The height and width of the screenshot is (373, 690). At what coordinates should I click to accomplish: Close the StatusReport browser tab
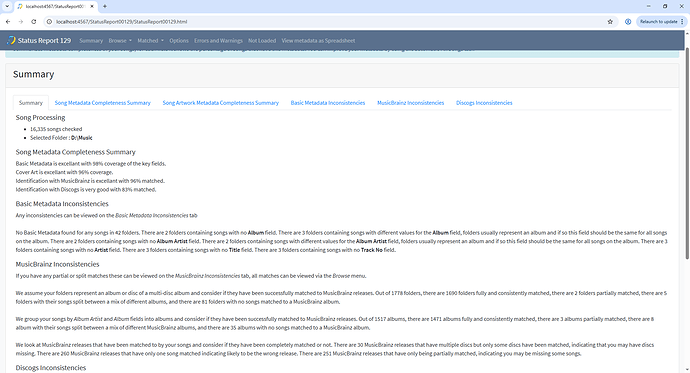[x=92, y=6]
